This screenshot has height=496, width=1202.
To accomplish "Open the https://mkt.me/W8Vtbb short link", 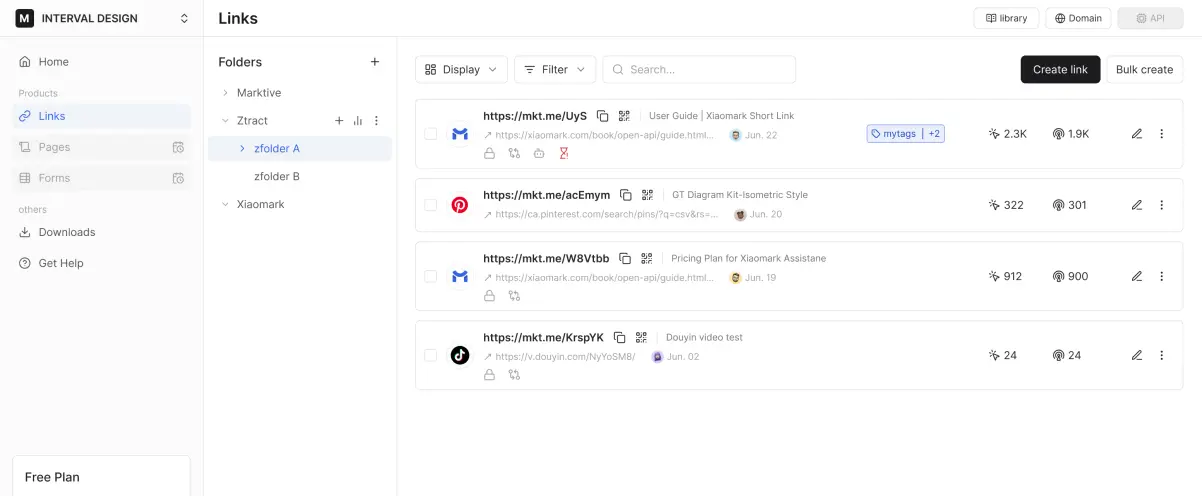I will click(546, 258).
